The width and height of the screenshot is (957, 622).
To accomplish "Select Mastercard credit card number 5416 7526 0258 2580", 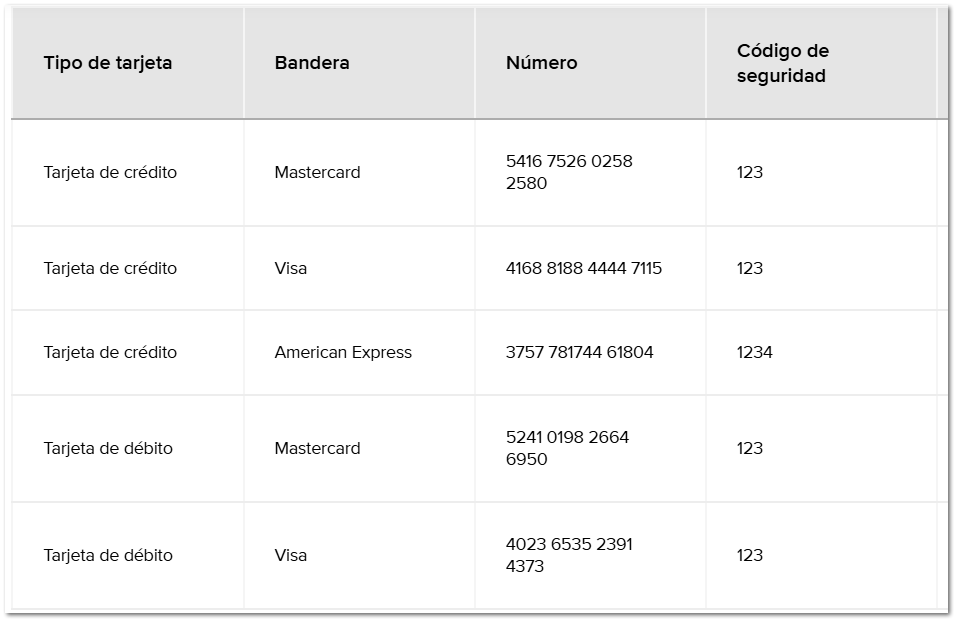I will 569,172.
